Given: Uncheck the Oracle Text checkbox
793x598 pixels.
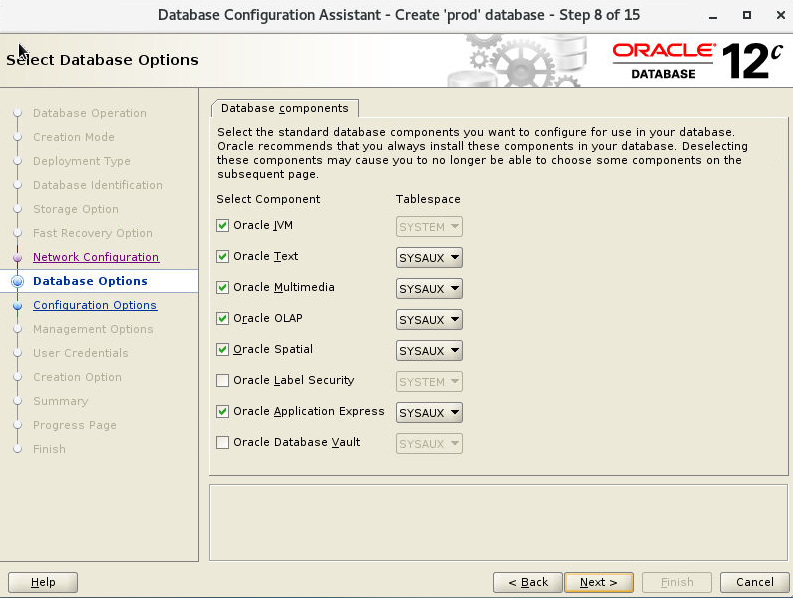Looking at the screenshot, I should point(223,257).
